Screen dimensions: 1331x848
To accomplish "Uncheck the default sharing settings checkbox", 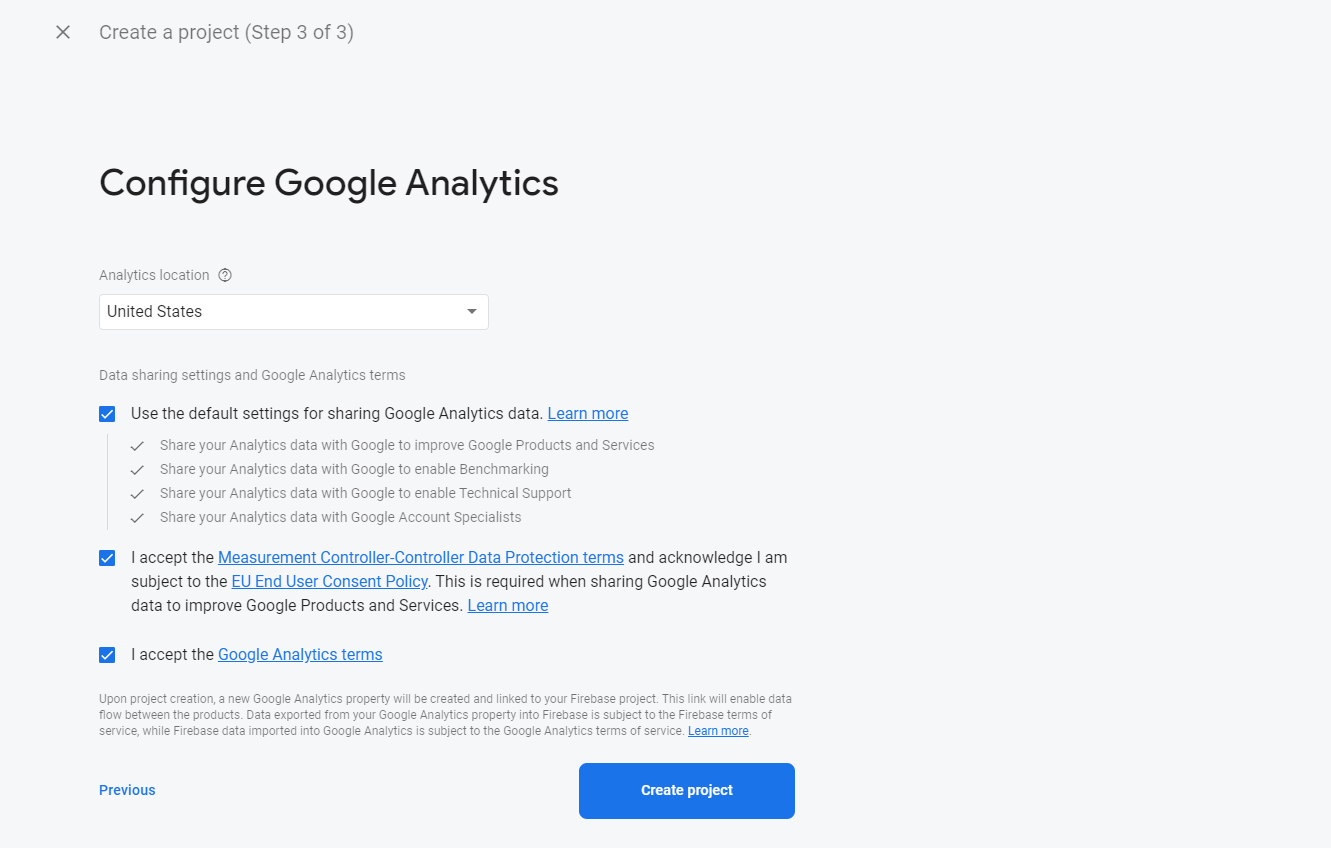I will [107, 414].
